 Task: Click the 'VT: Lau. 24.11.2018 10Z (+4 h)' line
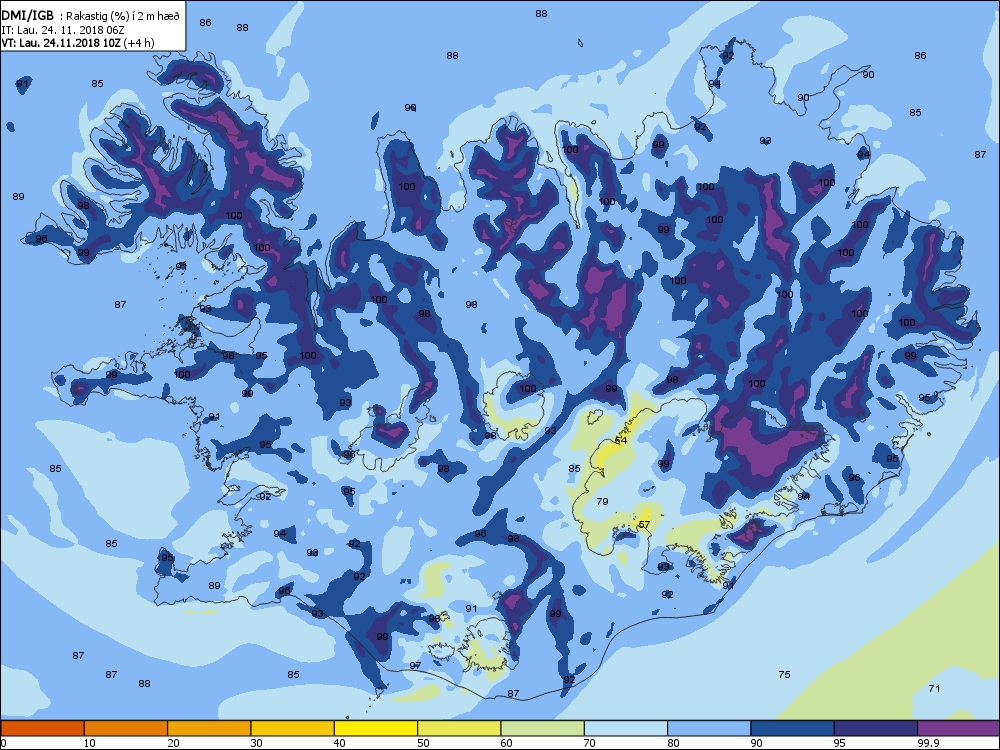tap(78, 43)
